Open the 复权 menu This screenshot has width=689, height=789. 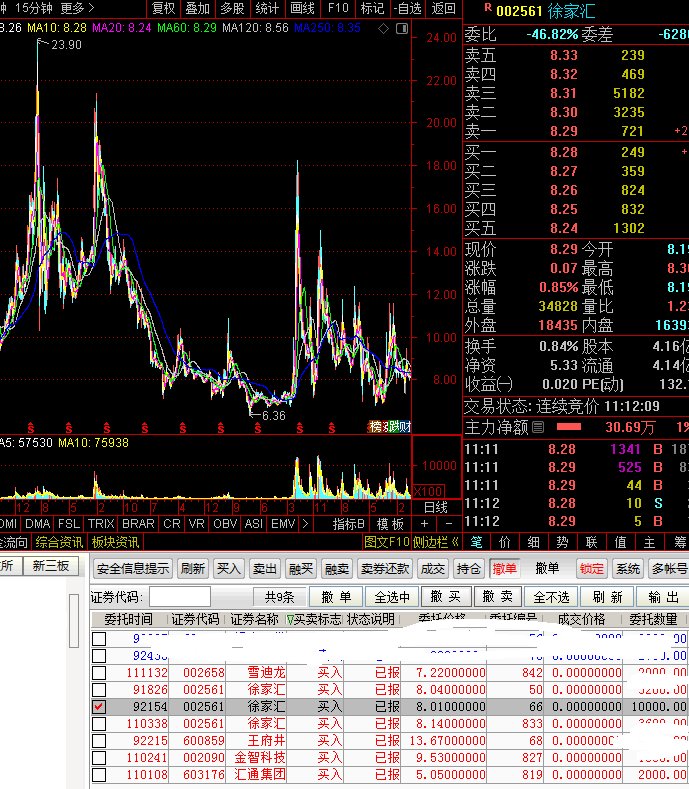click(163, 8)
